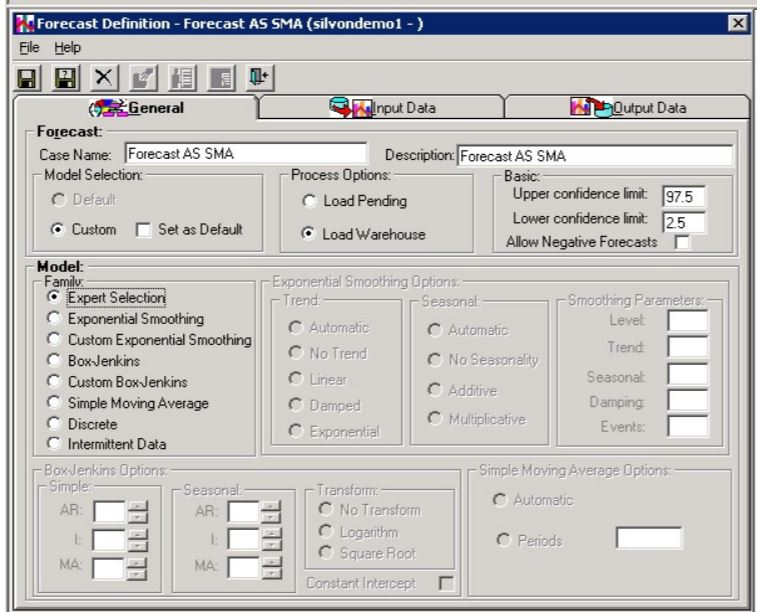Click the Damping smoothing parameter field

tap(688, 400)
